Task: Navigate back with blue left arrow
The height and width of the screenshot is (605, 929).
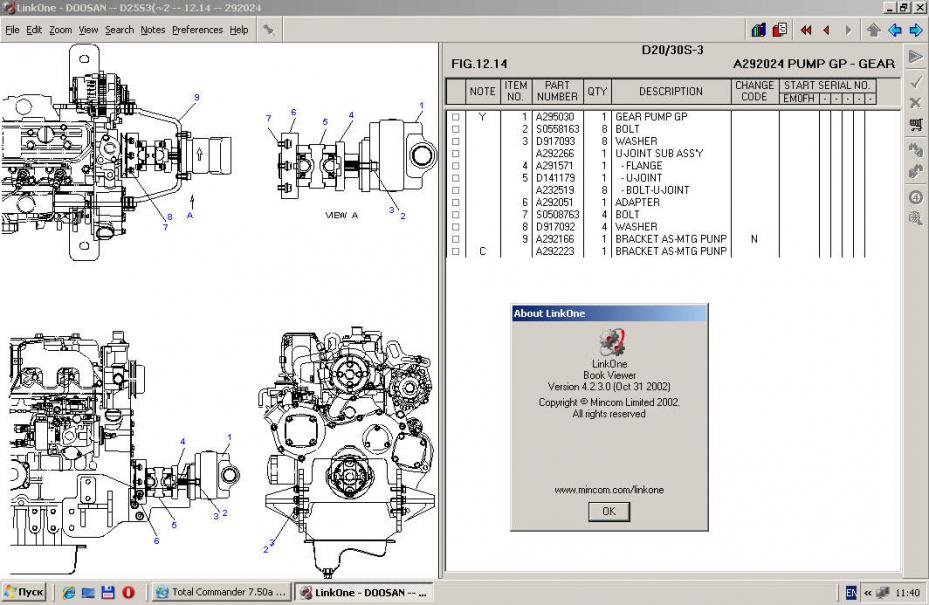Action: (x=895, y=30)
